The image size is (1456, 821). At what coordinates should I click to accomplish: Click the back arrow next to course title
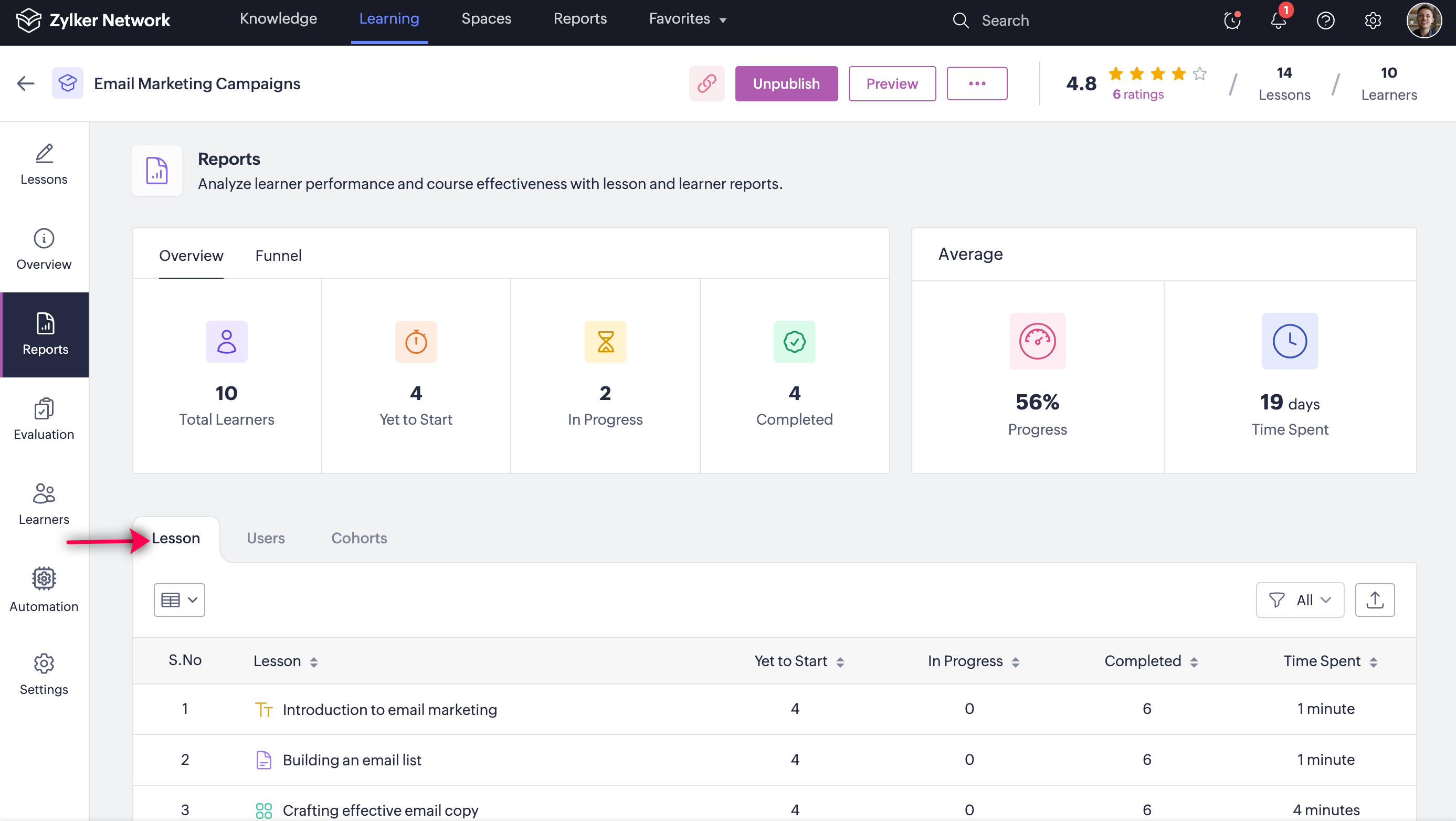25,83
